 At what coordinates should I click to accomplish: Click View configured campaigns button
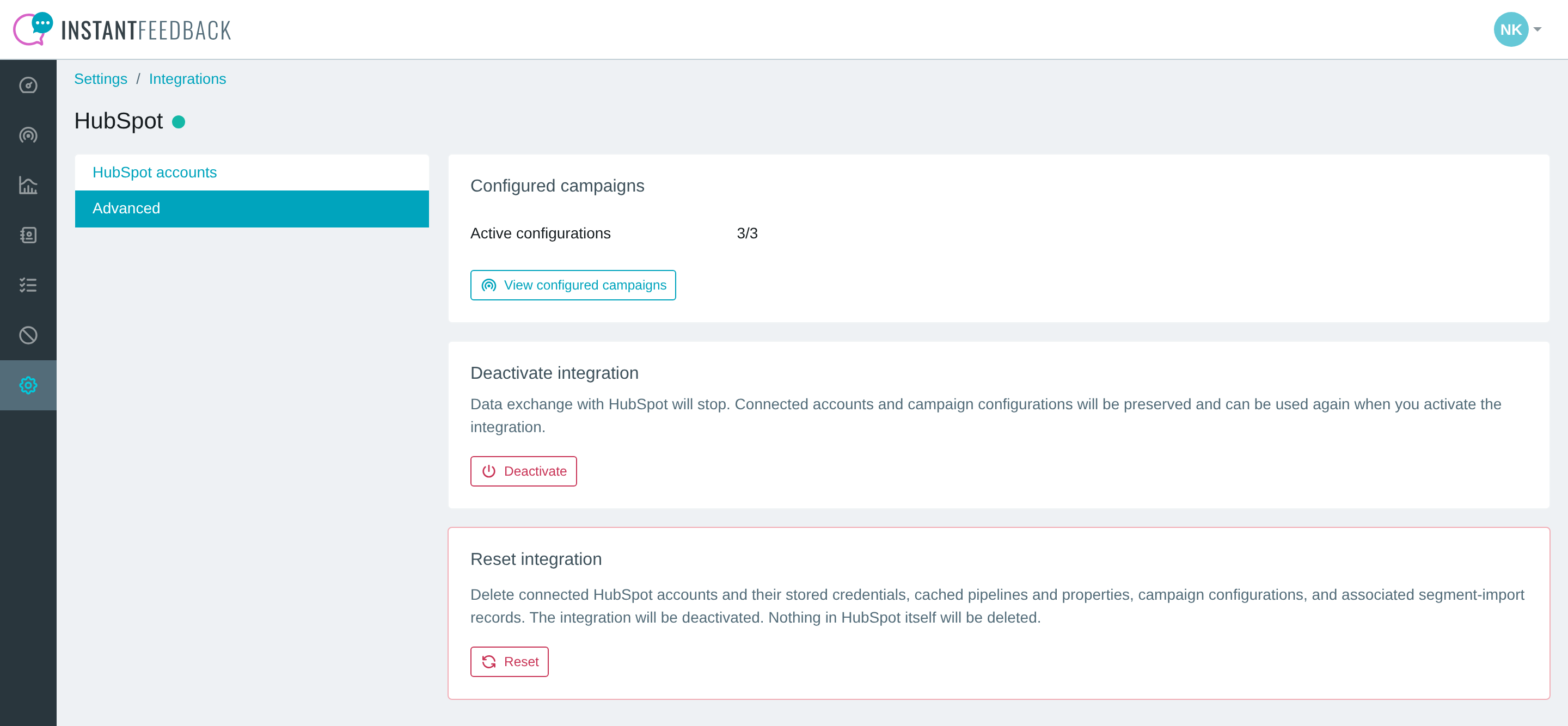(x=573, y=285)
